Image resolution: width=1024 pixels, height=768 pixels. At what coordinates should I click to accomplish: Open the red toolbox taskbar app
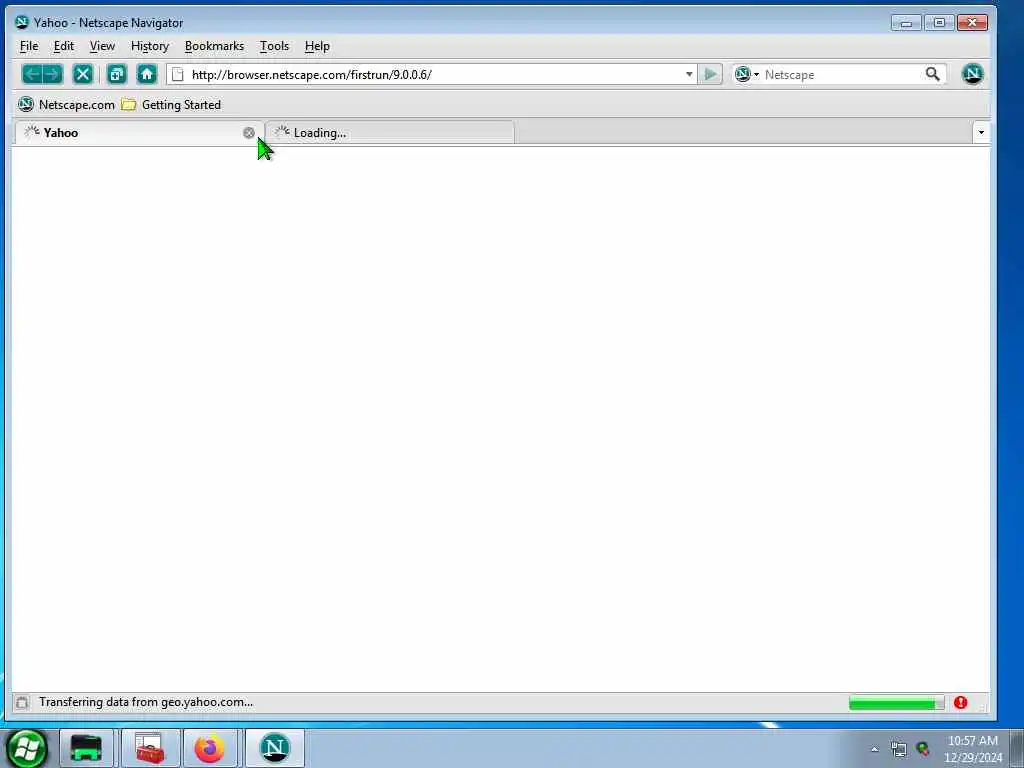(x=150, y=748)
